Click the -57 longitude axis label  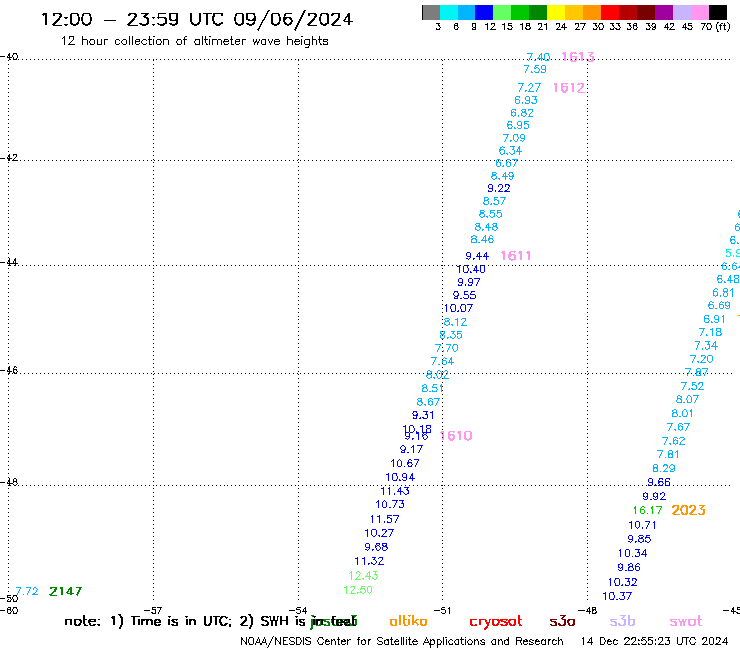tap(153, 611)
